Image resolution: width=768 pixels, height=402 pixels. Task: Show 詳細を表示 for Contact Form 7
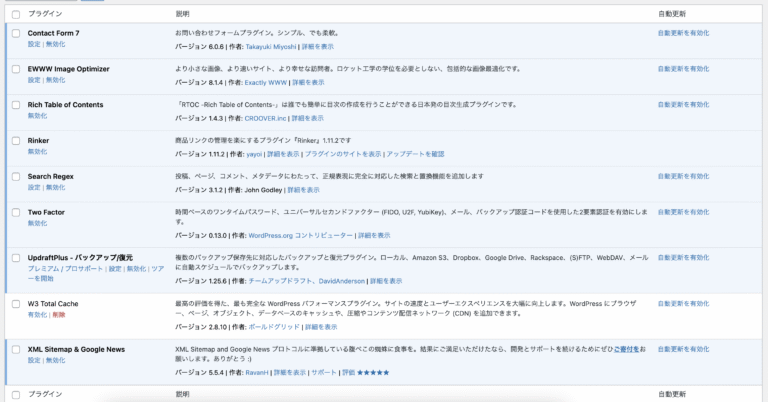pyautogui.click(x=317, y=47)
